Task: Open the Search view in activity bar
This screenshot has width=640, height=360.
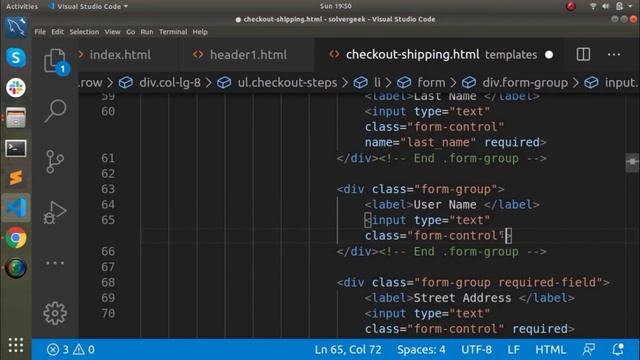Action: point(55,110)
